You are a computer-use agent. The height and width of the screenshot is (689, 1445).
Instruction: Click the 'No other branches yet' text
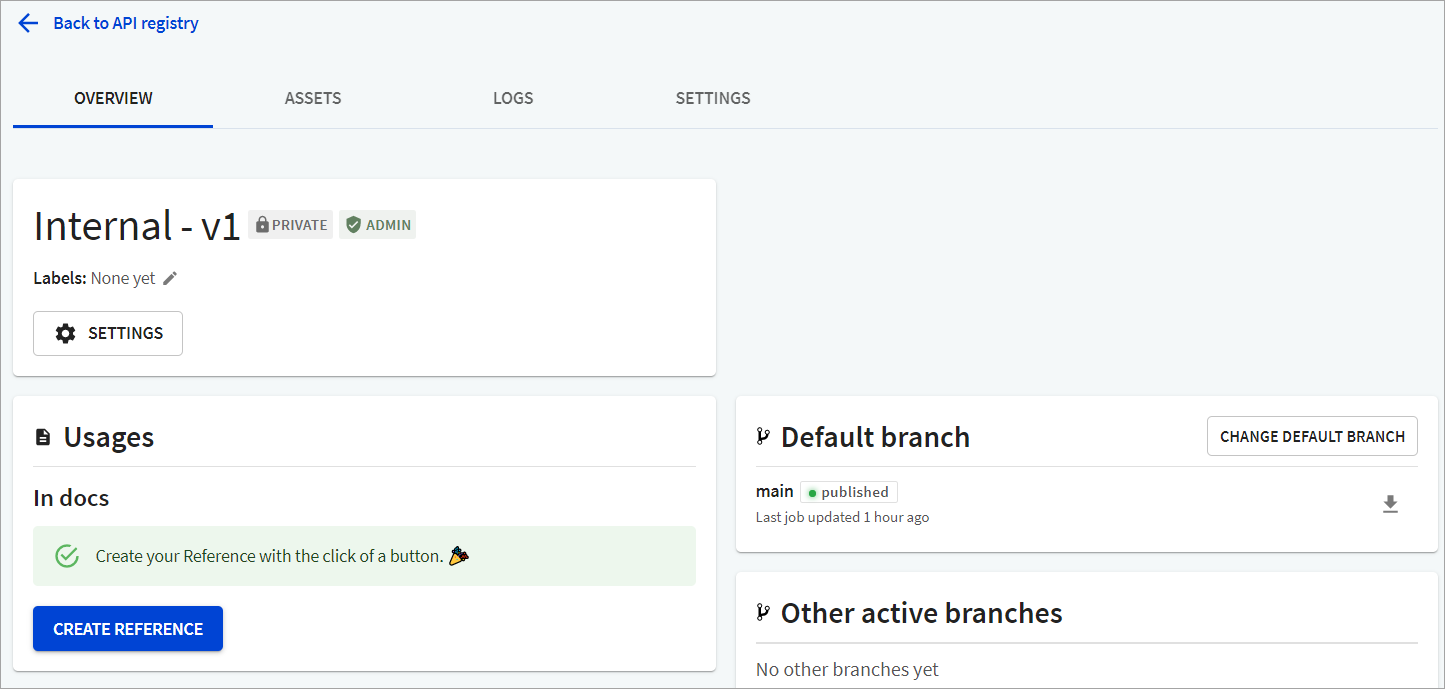[847, 669]
